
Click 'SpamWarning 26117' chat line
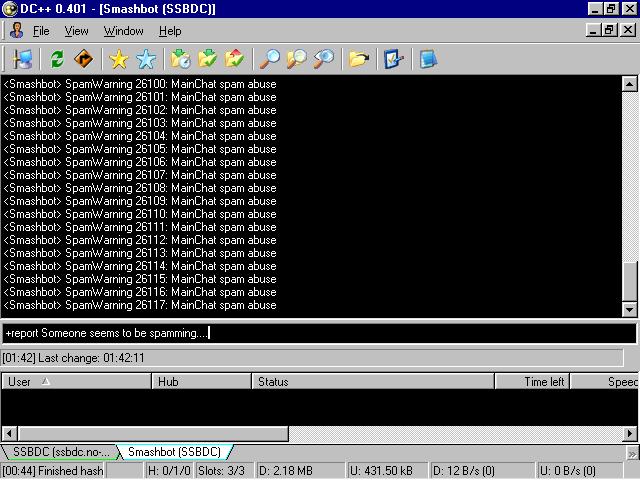(140, 305)
